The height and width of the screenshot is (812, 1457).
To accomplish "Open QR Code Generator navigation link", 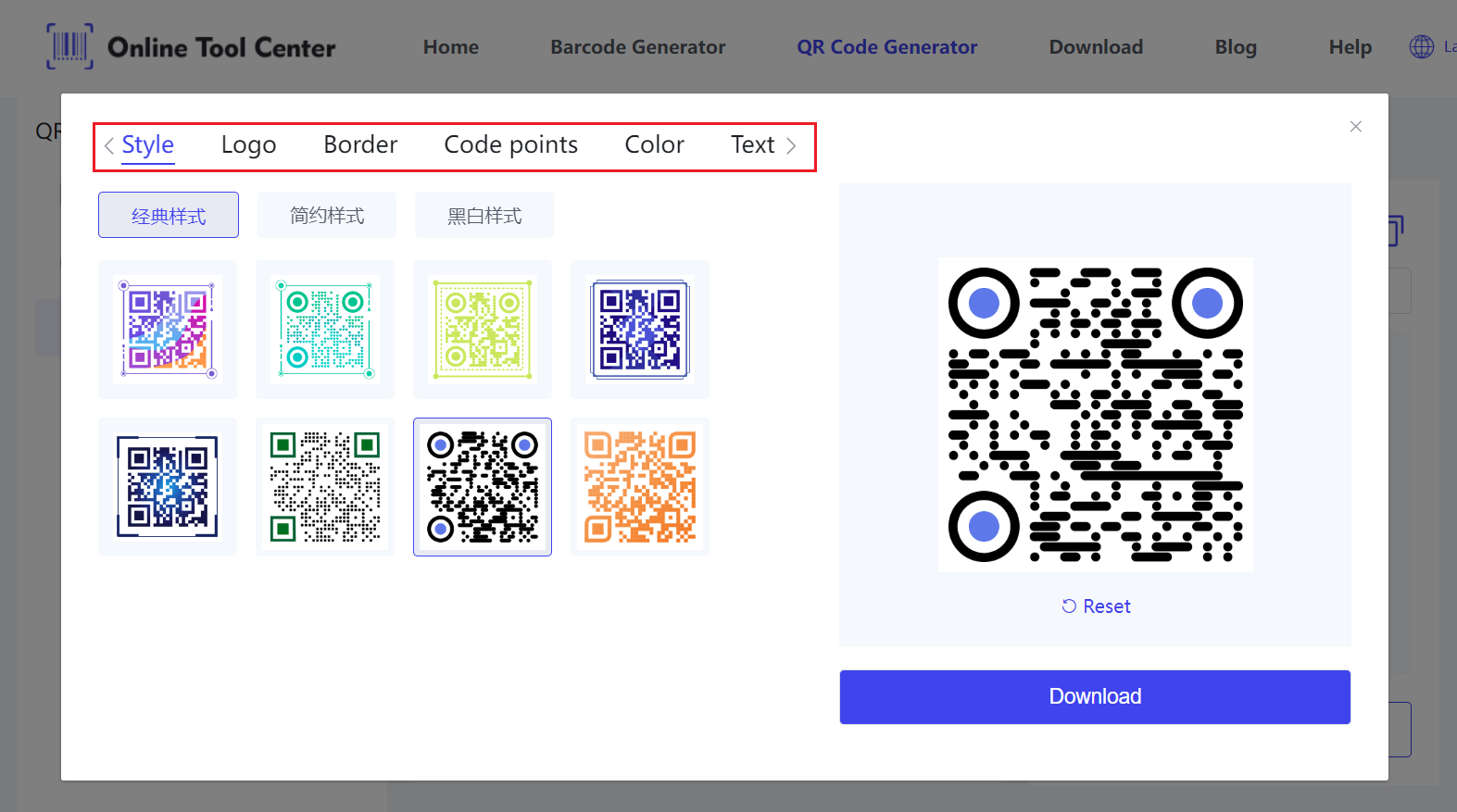I will pos(887,47).
